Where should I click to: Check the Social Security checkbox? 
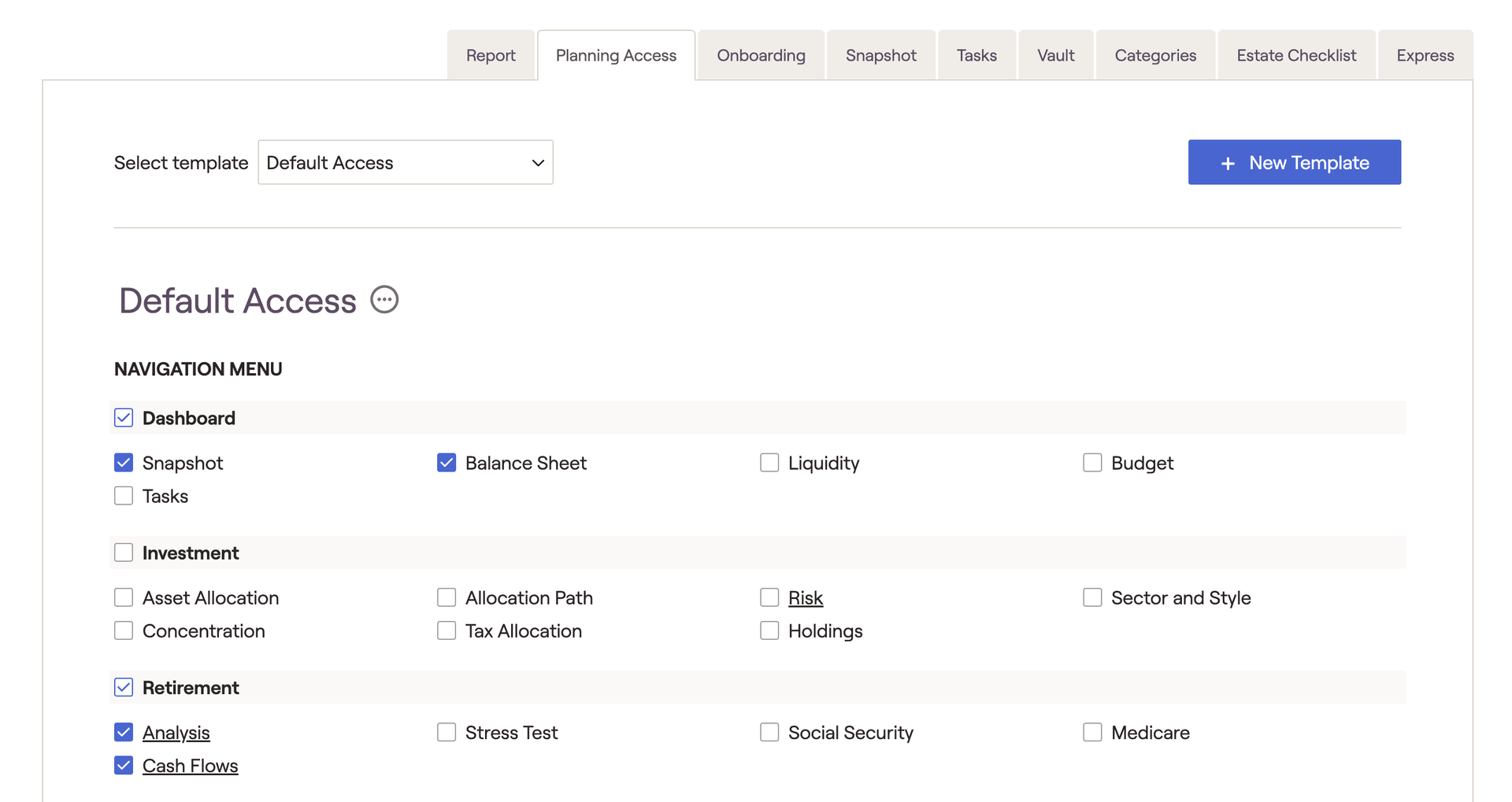(x=769, y=732)
